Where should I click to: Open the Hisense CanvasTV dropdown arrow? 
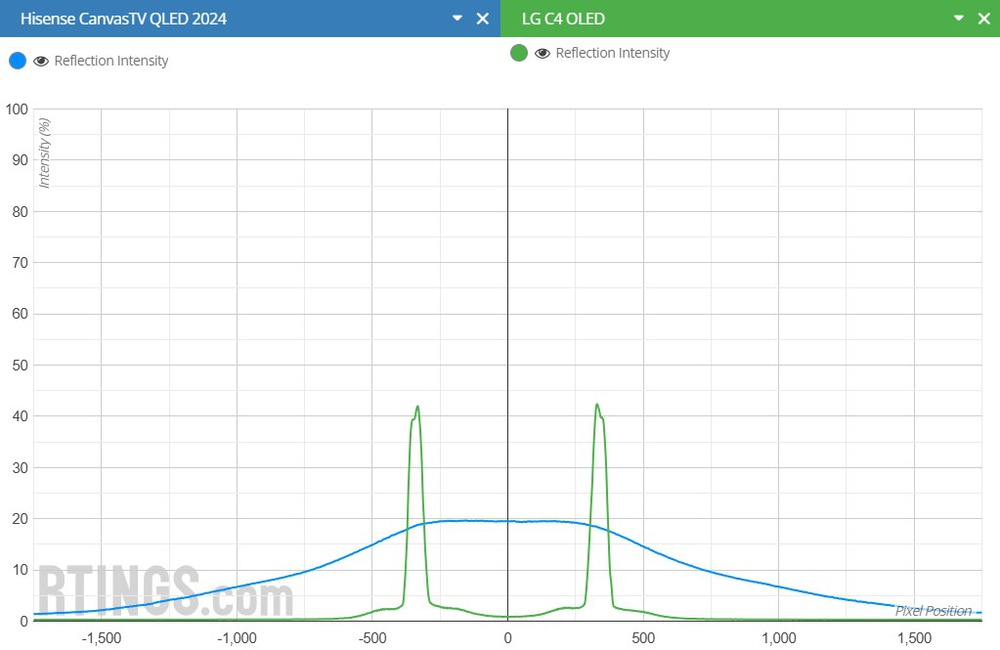coord(457,19)
